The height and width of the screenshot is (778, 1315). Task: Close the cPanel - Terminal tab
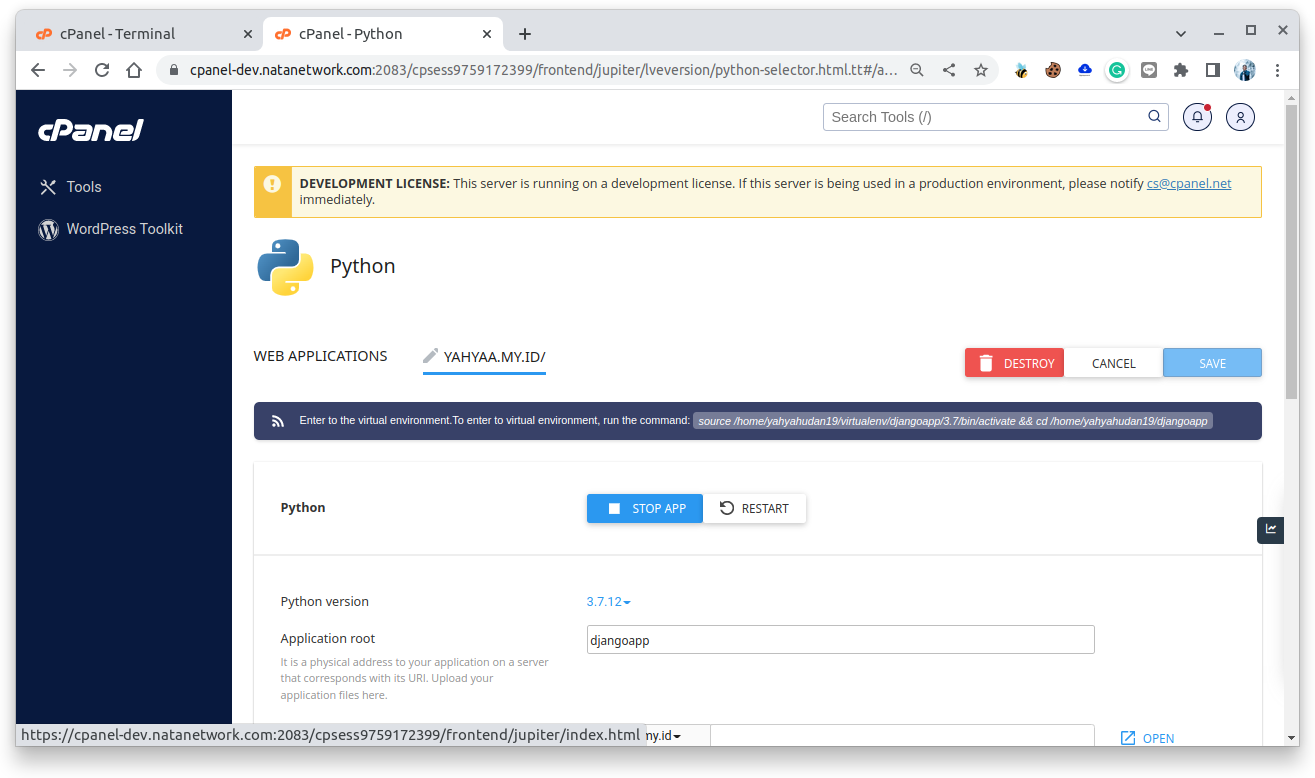tap(248, 34)
